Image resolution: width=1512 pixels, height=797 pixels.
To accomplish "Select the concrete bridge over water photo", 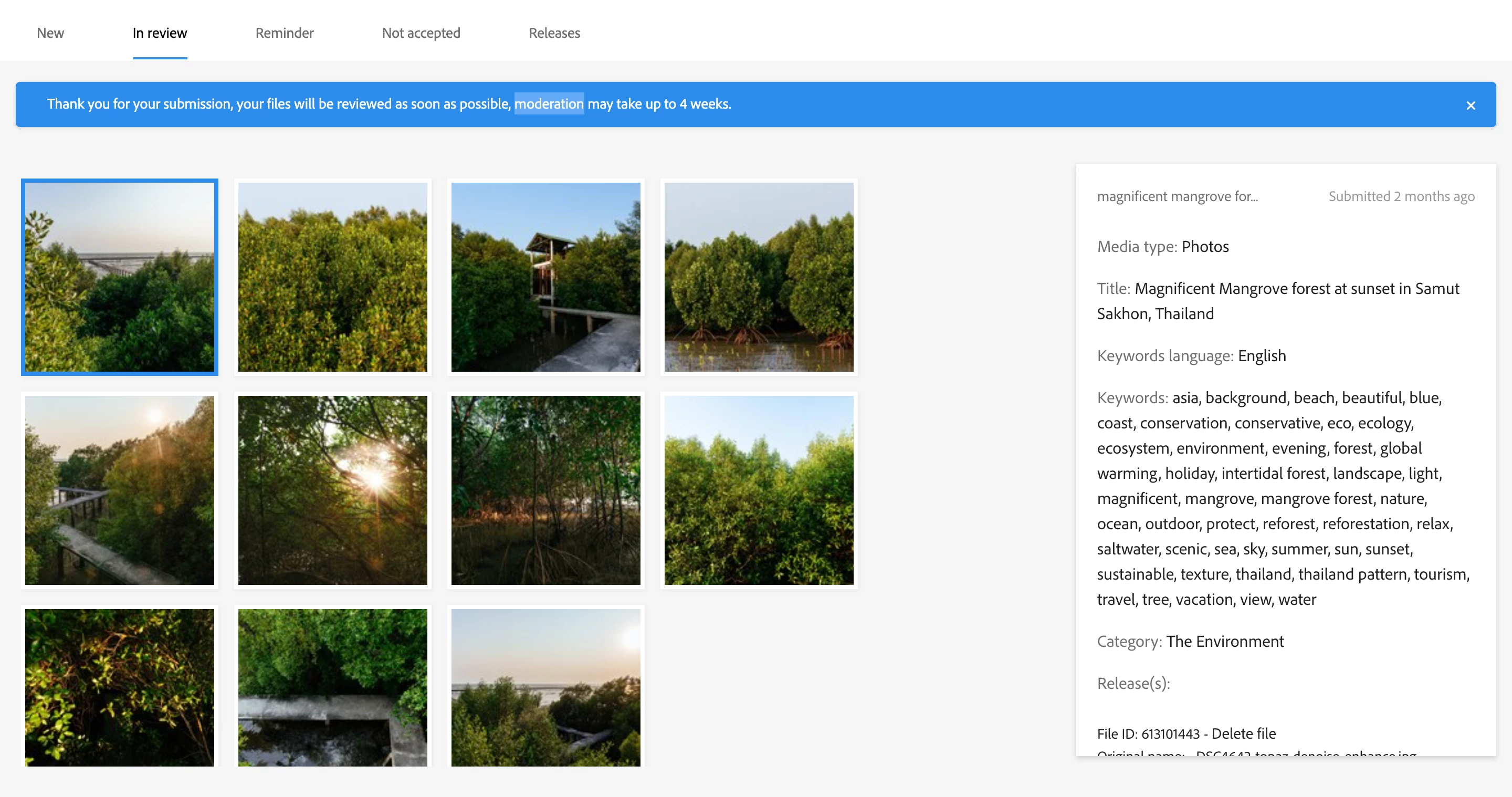I will (x=333, y=687).
